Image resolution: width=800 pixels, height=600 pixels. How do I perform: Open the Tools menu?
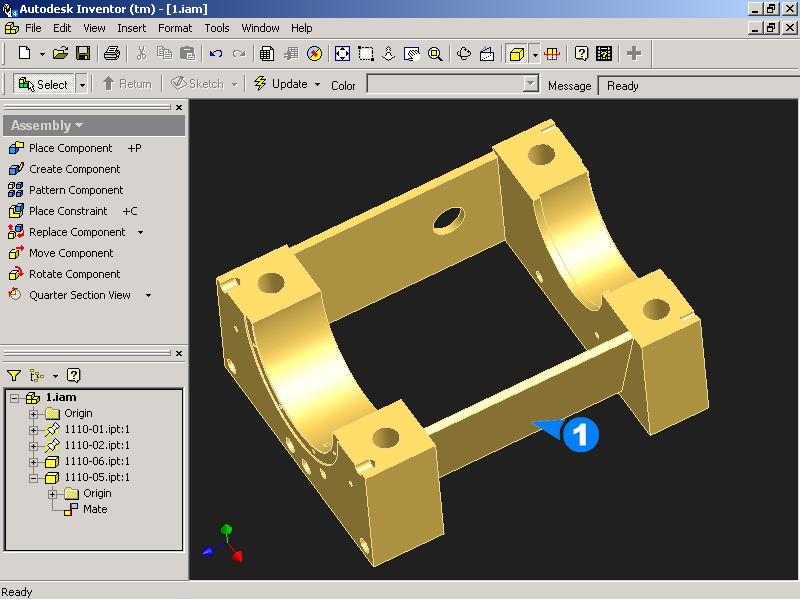click(x=217, y=28)
